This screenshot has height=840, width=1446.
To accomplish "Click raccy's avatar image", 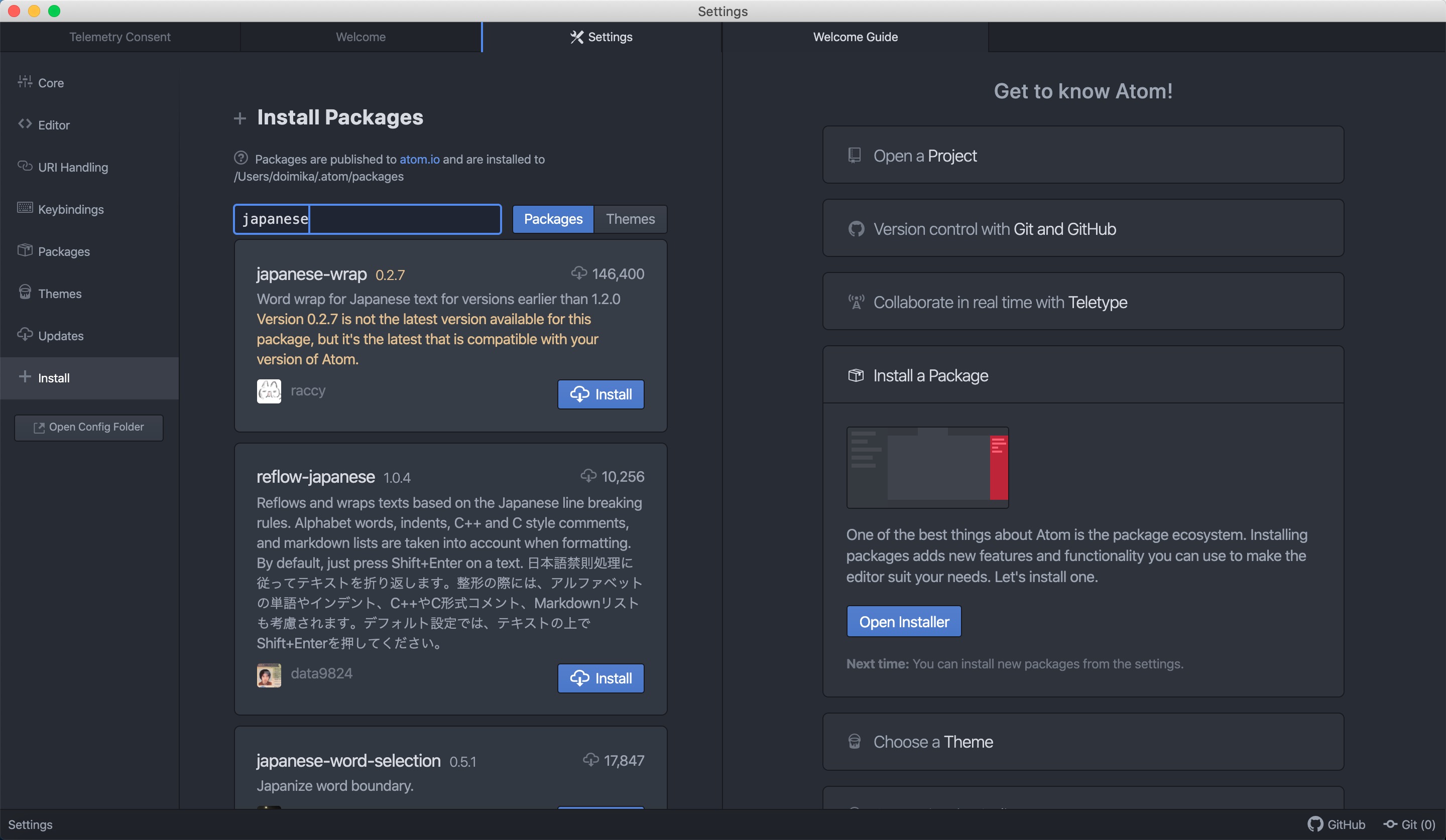I will click(x=269, y=391).
